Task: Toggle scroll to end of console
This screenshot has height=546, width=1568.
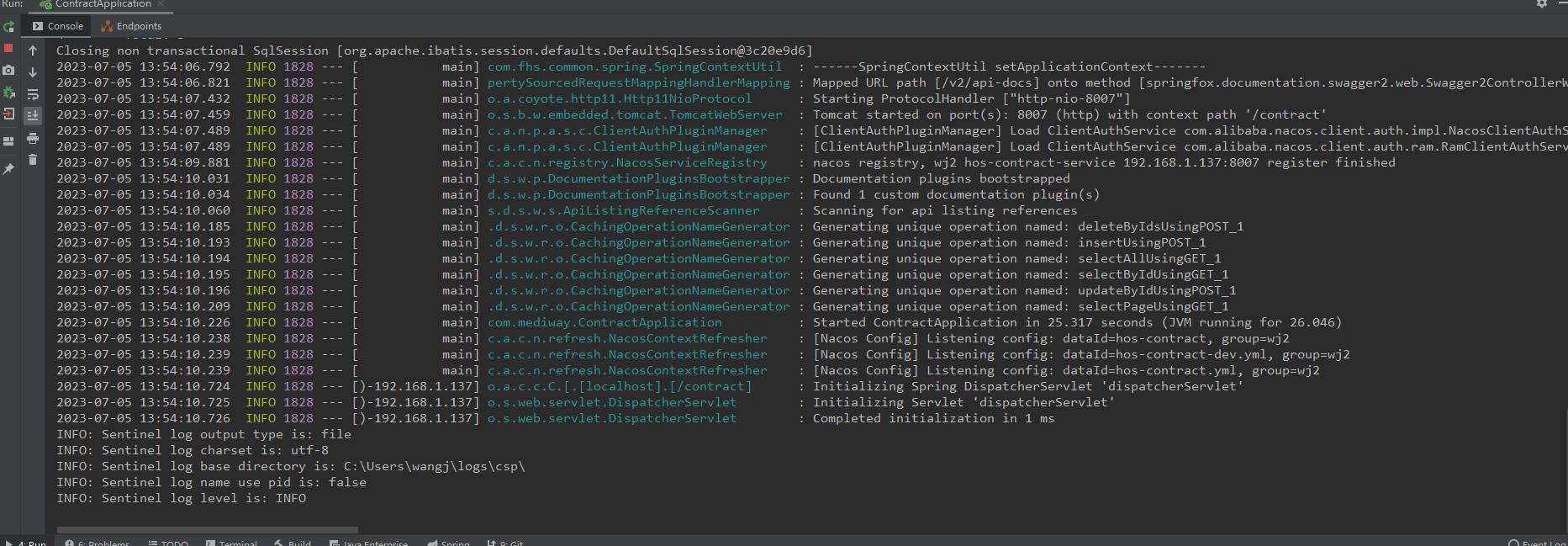Action: click(x=33, y=116)
